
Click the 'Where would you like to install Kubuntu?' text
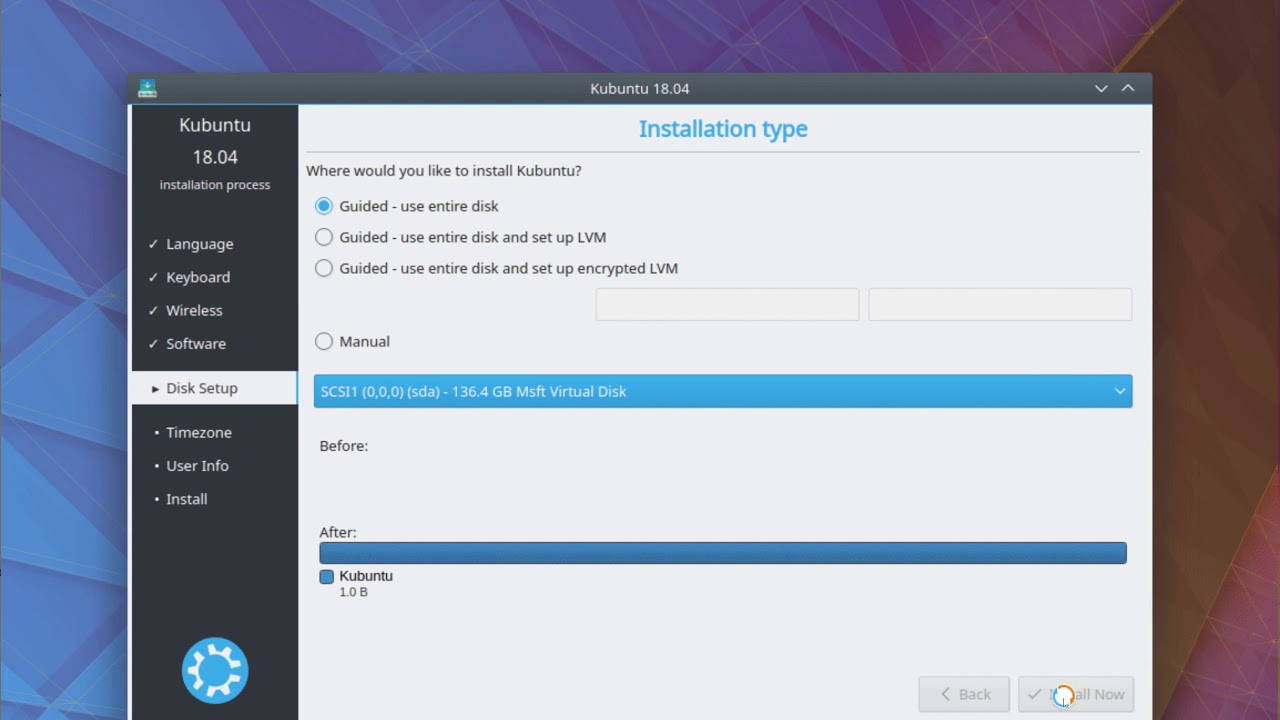[444, 171]
